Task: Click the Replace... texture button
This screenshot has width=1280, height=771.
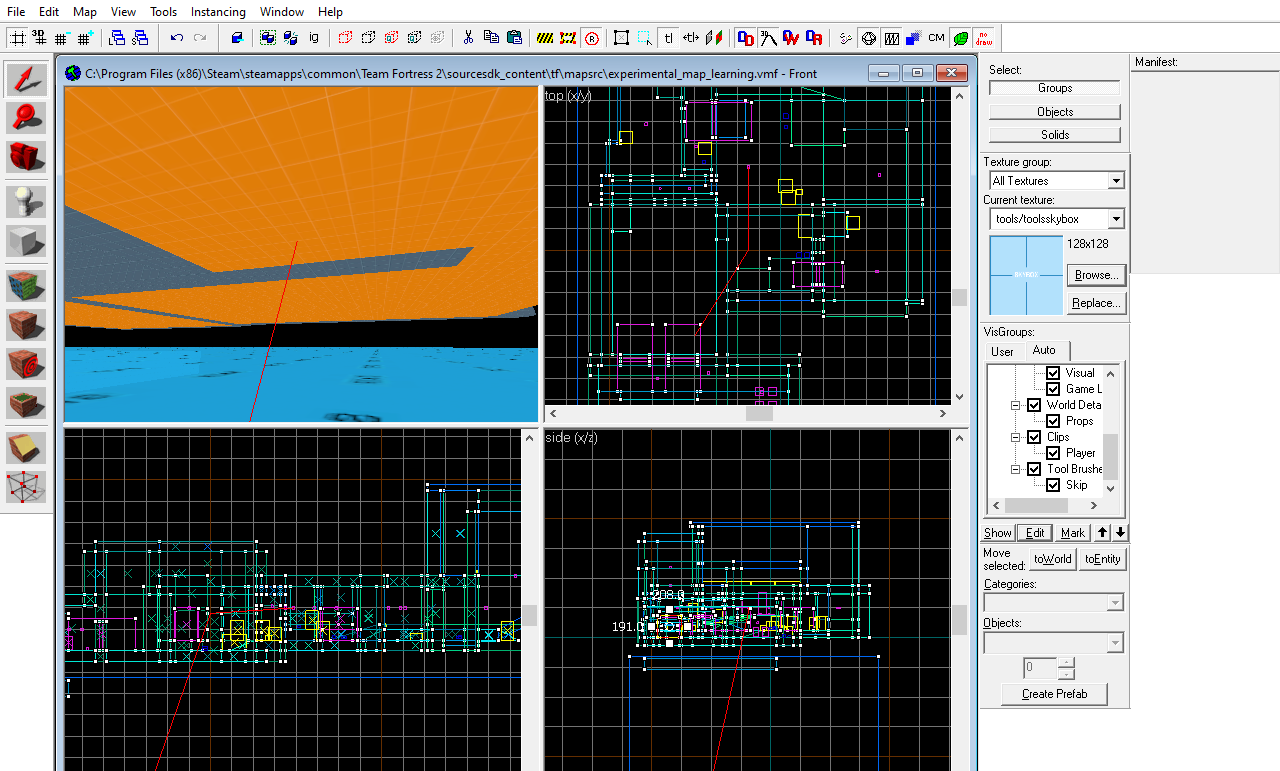Action: tap(1096, 302)
